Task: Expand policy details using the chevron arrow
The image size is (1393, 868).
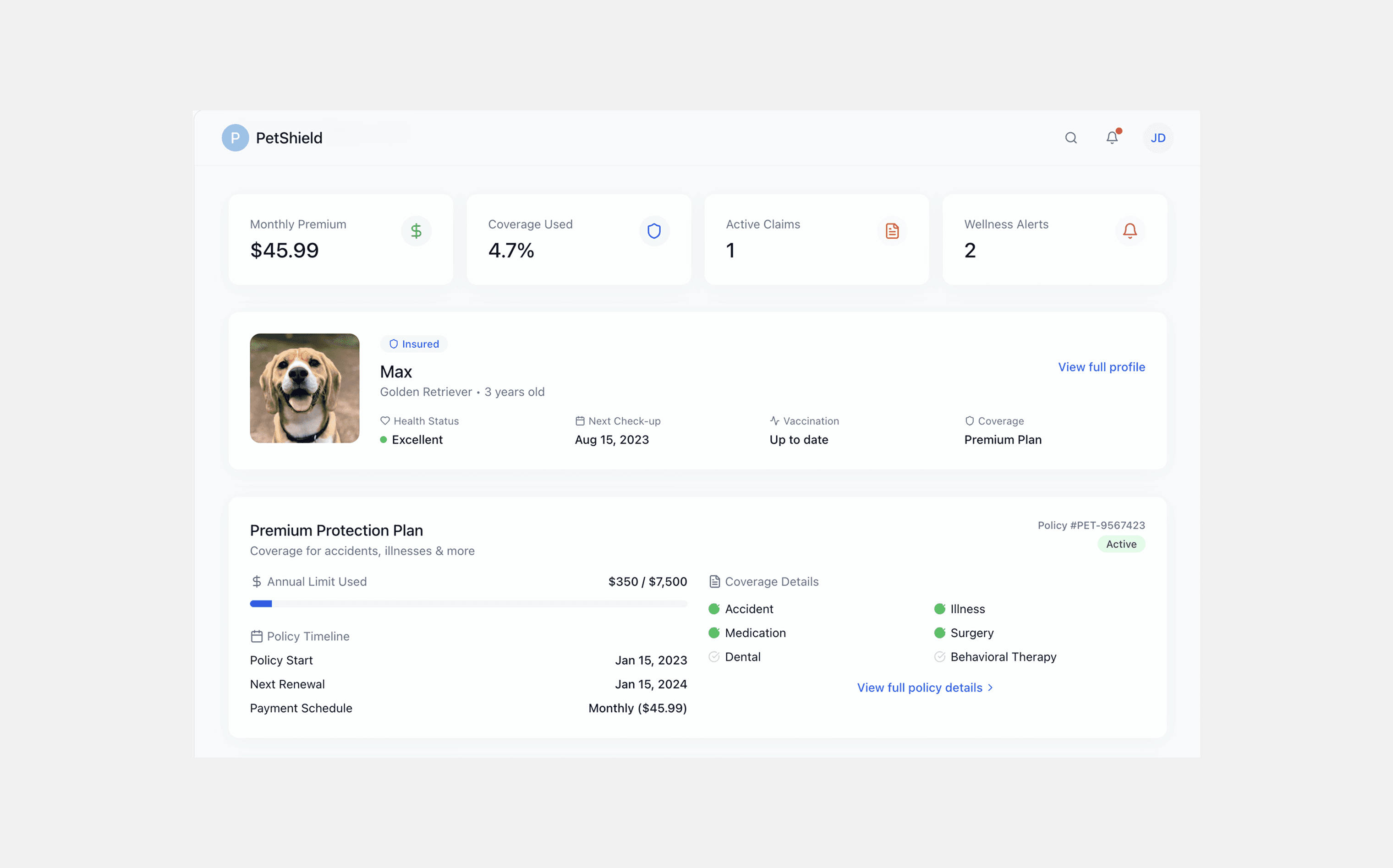Action: pyautogui.click(x=991, y=687)
